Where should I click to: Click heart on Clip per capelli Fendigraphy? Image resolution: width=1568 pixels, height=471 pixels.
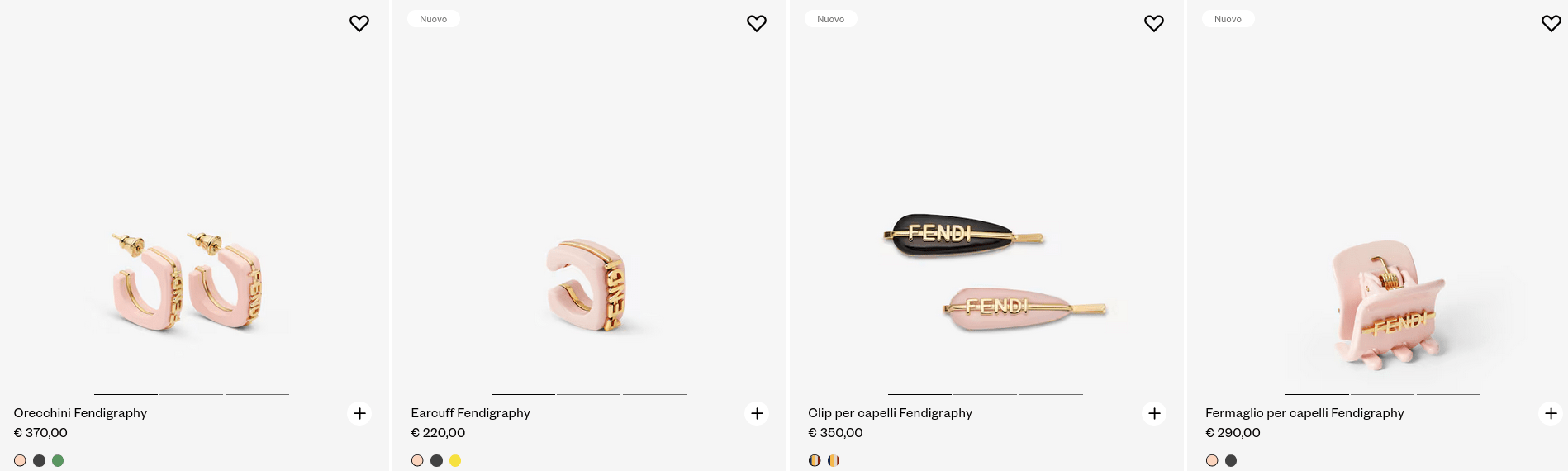point(1154,23)
